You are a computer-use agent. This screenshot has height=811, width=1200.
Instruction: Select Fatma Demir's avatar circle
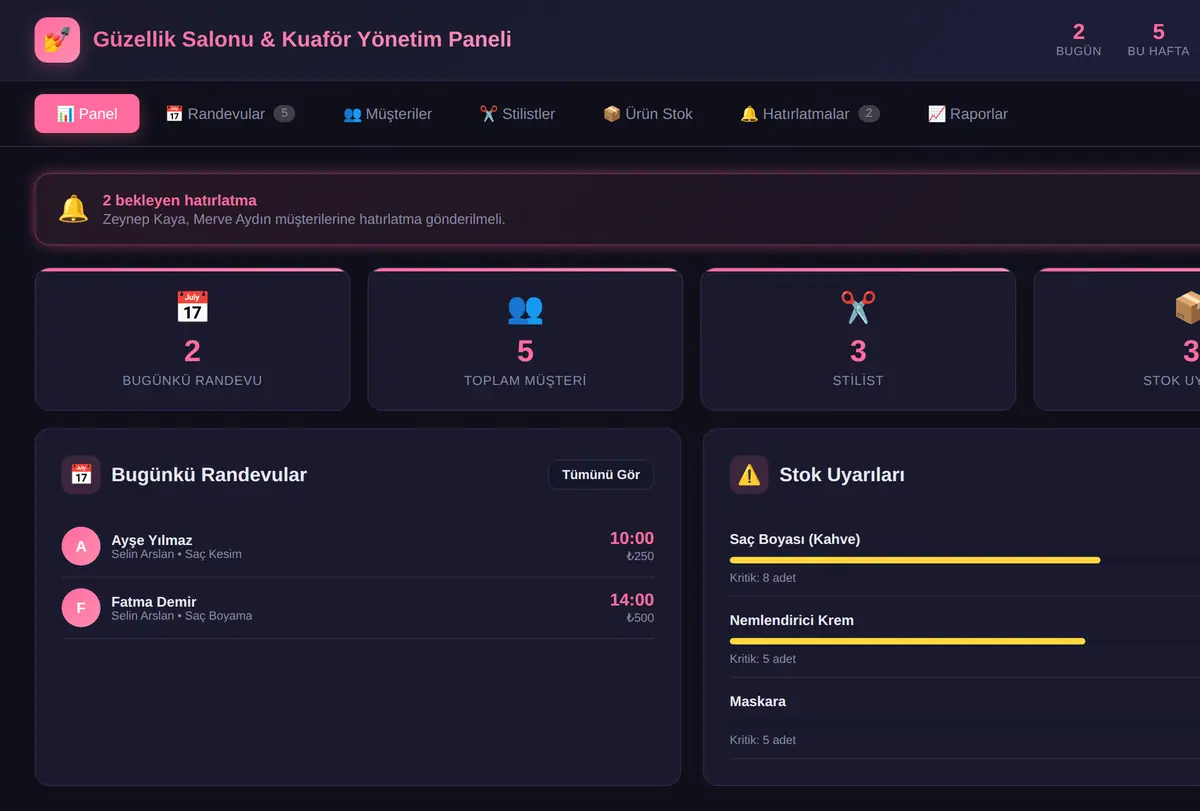coord(81,608)
